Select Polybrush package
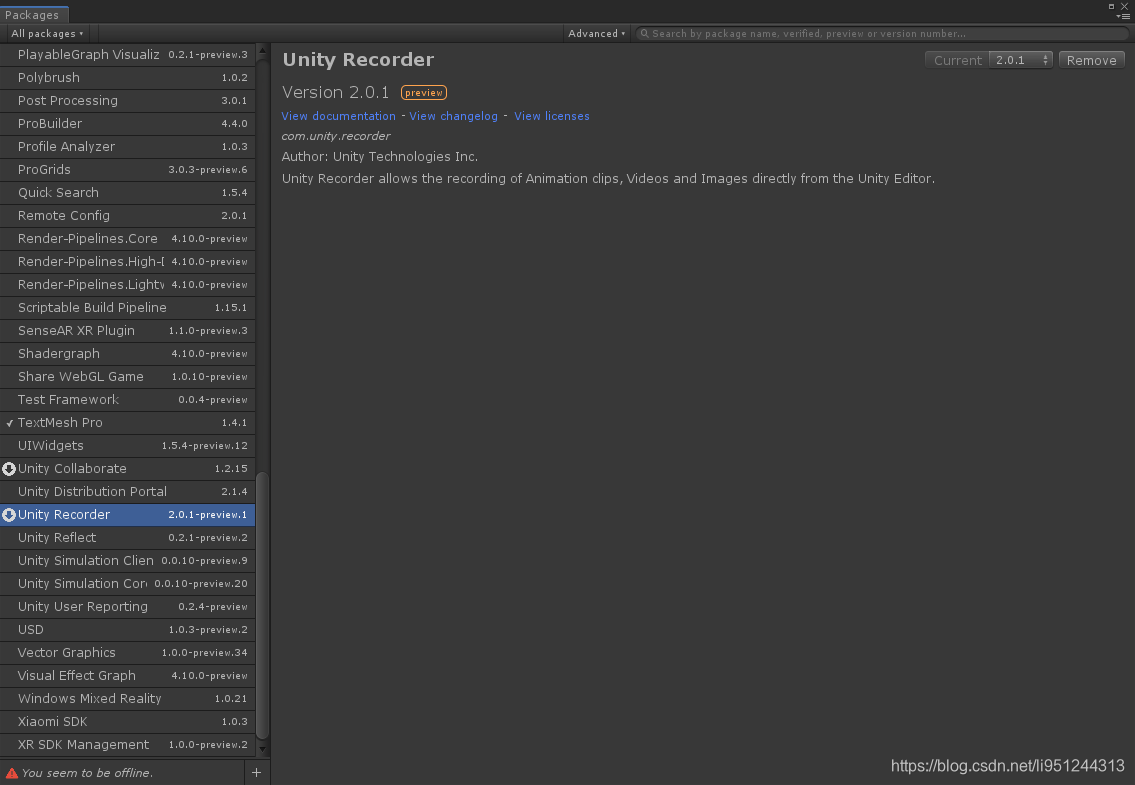 click(127, 77)
